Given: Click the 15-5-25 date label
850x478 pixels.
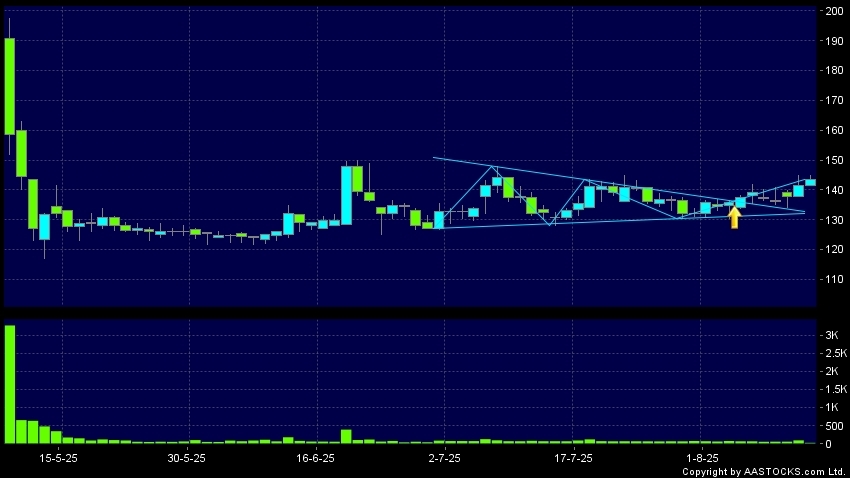Looking at the screenshot, I should 58,458.
